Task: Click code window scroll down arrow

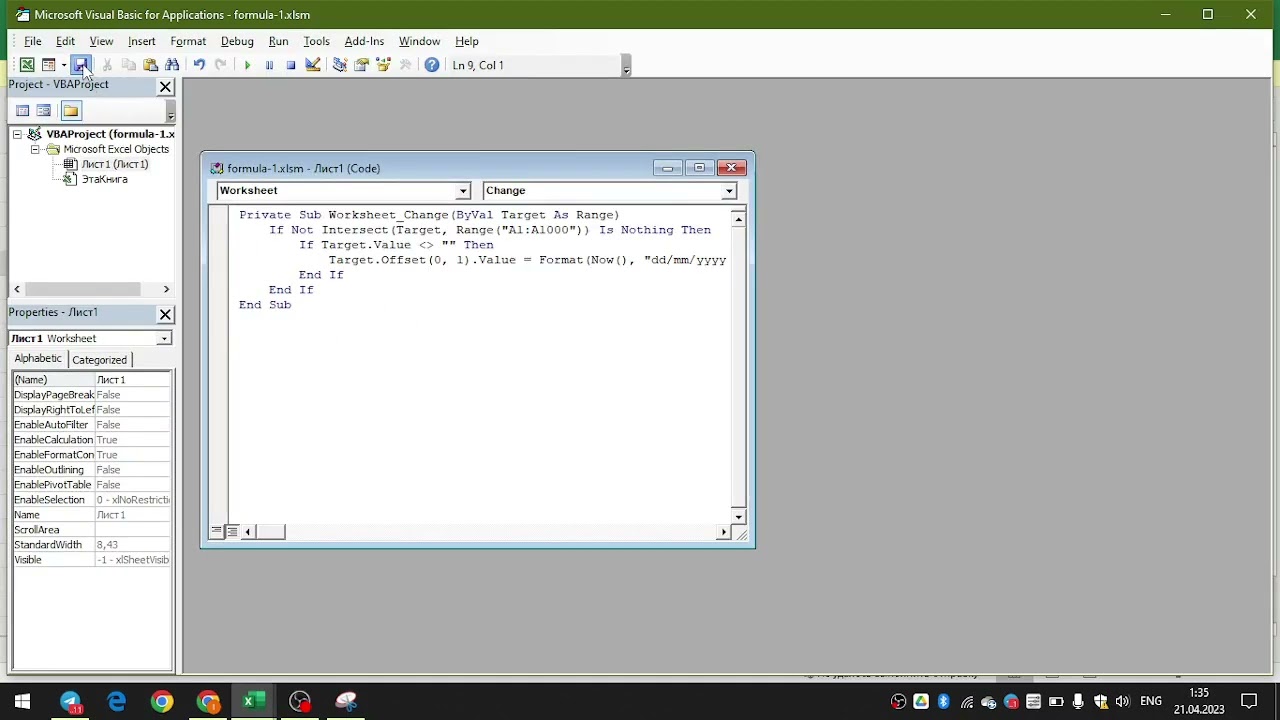Action: (x=739, y=517)
